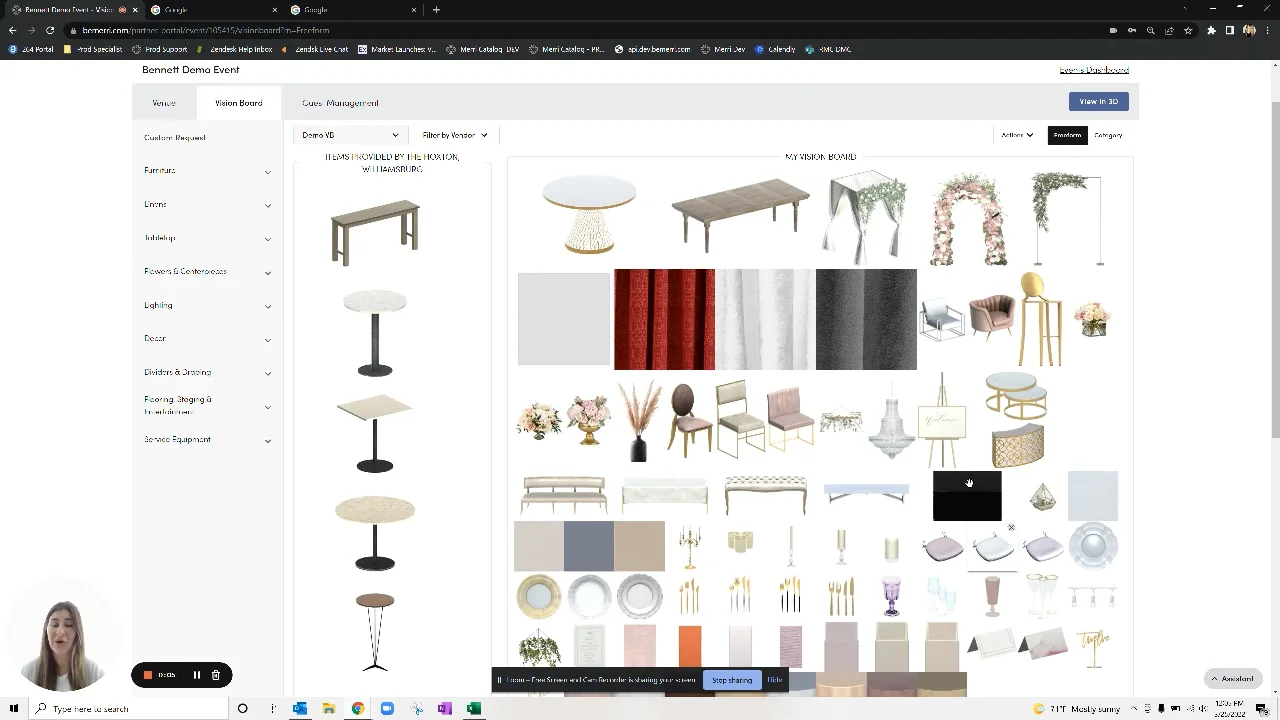Screen dimensions: 1280x720
Task: Click the gold candelabra item
Action: (689, 546)
